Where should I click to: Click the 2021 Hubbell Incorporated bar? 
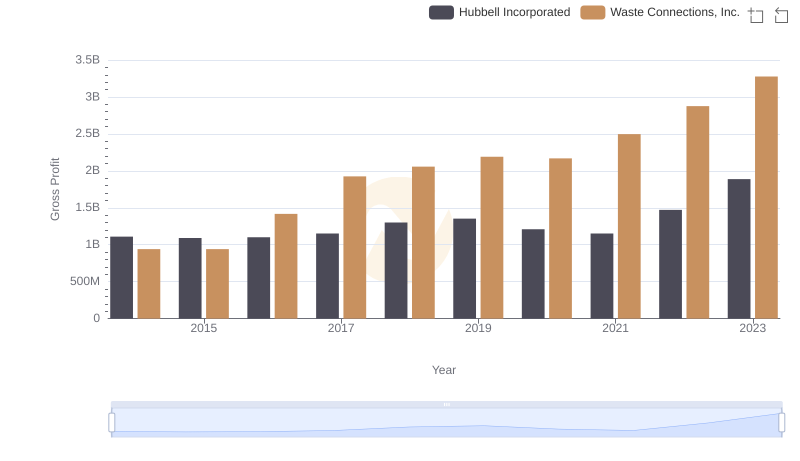pyautogui.click(x=602, y=276)
